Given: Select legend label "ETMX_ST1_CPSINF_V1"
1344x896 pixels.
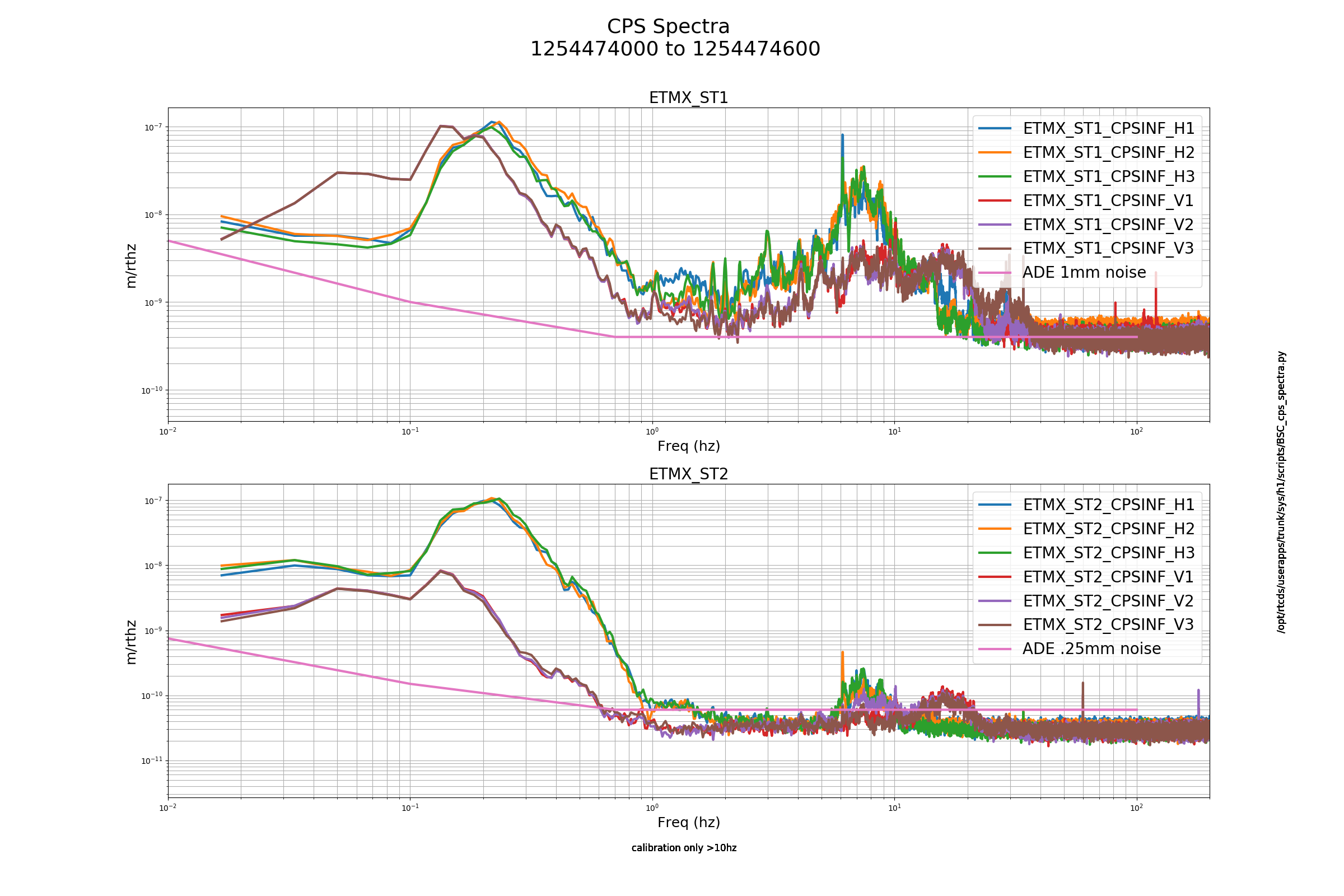Looking at the screenshot, I should click(x=1108, y=200).
